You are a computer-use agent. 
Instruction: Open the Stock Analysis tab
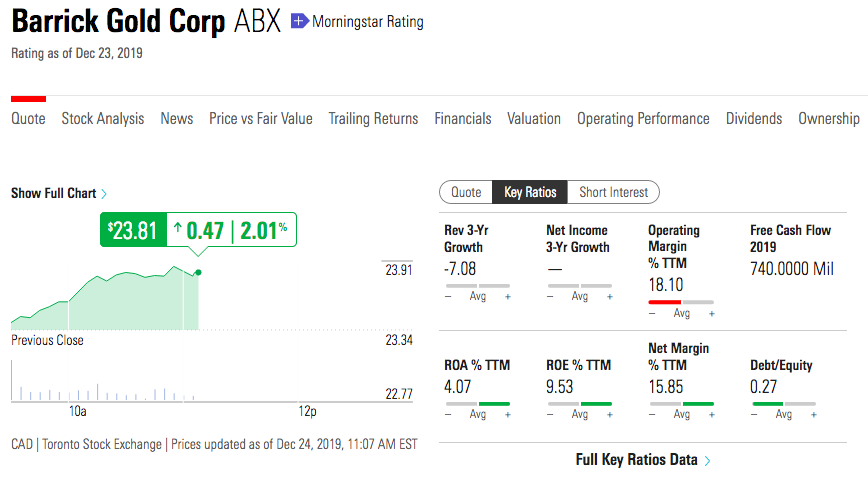[x=103, y=118]
